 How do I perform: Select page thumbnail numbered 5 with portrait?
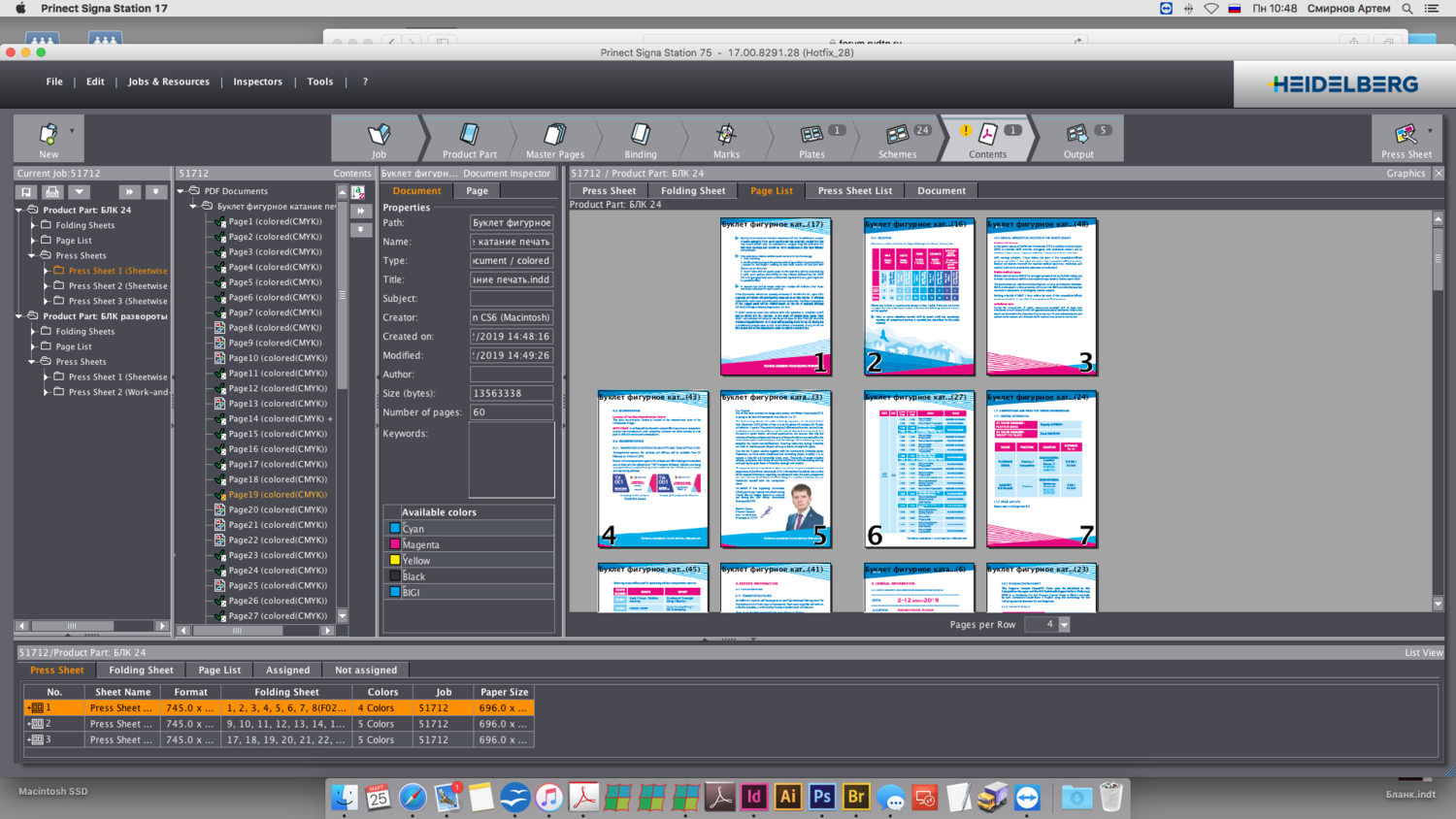click(x=776, y=470)
